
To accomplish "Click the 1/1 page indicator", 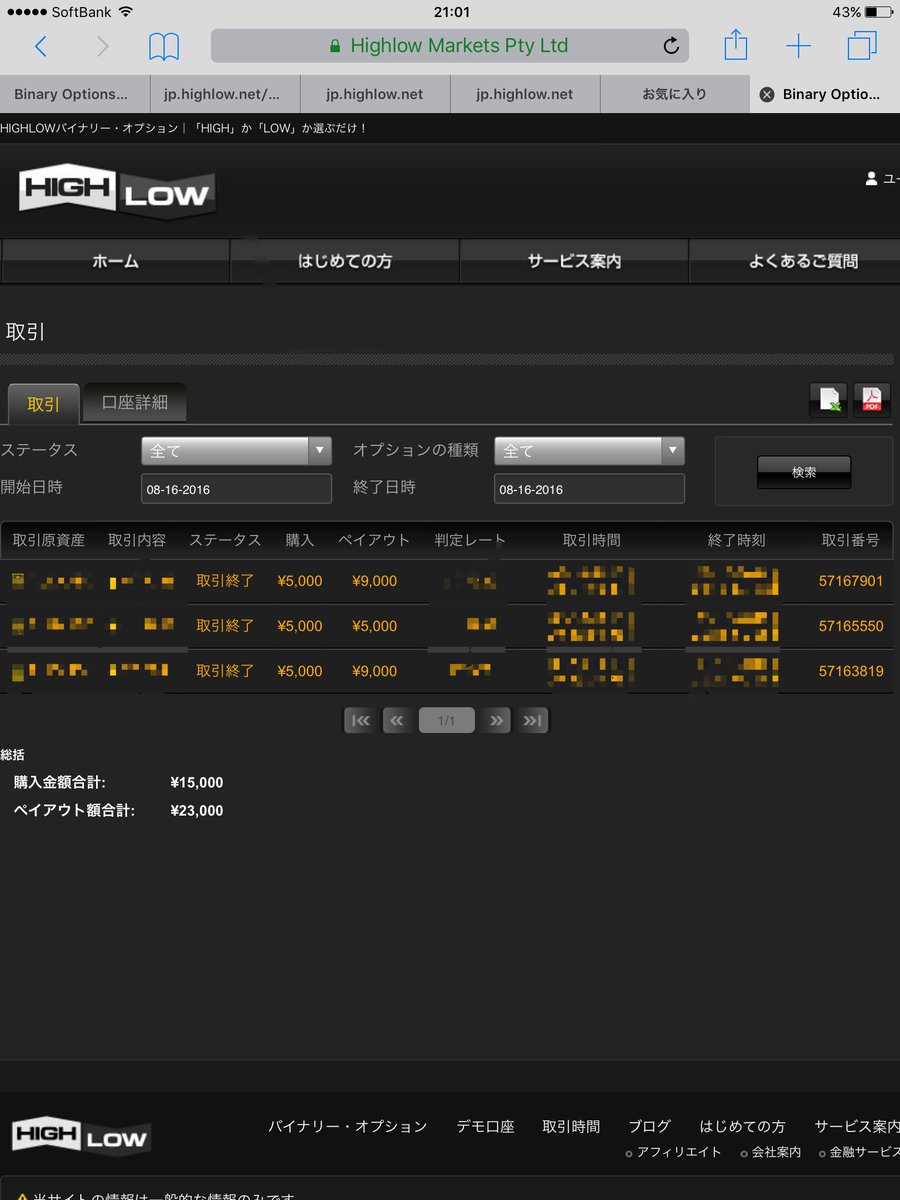I will tap(447, 720).
